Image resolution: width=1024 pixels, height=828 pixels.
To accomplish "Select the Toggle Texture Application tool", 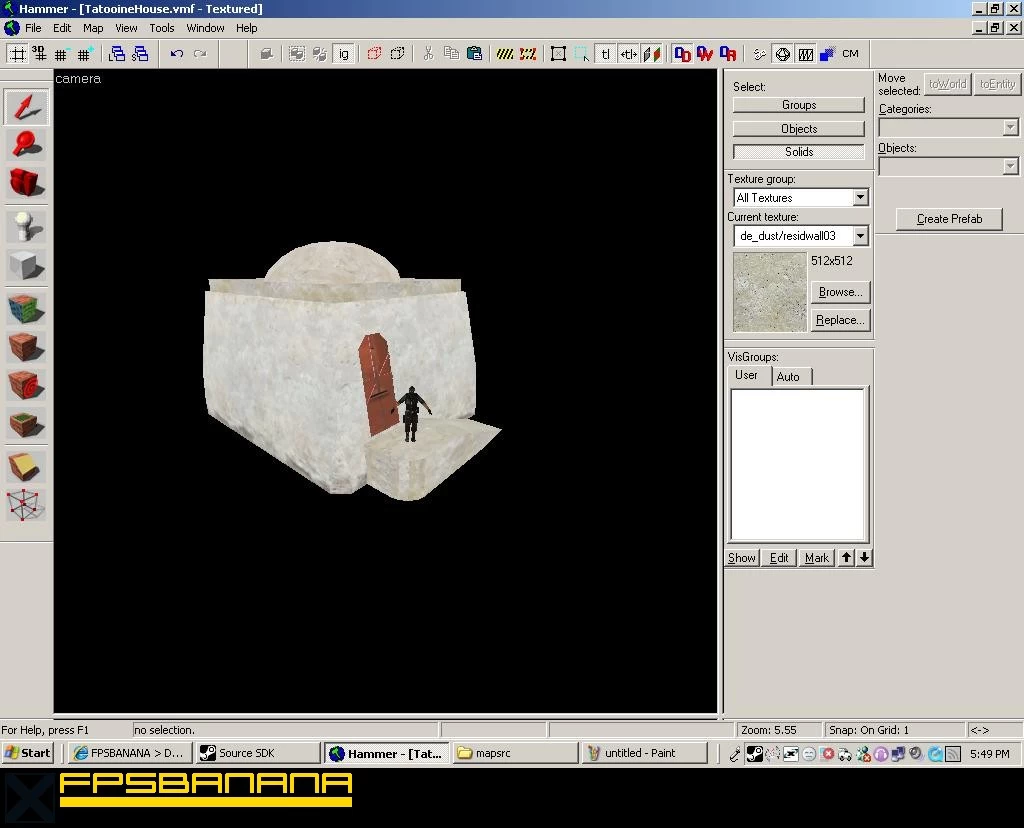I will (x=26, y=310).
